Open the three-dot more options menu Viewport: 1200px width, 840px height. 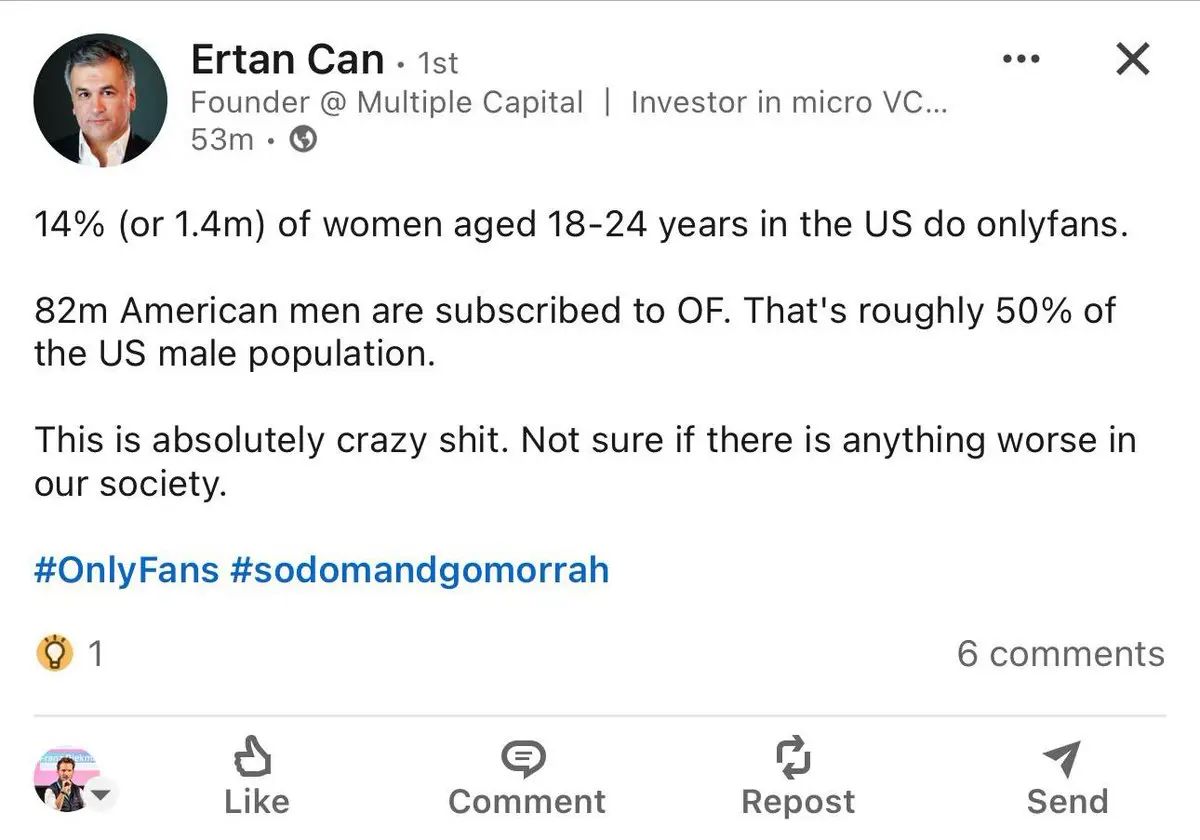click(x=1020, y=60)
